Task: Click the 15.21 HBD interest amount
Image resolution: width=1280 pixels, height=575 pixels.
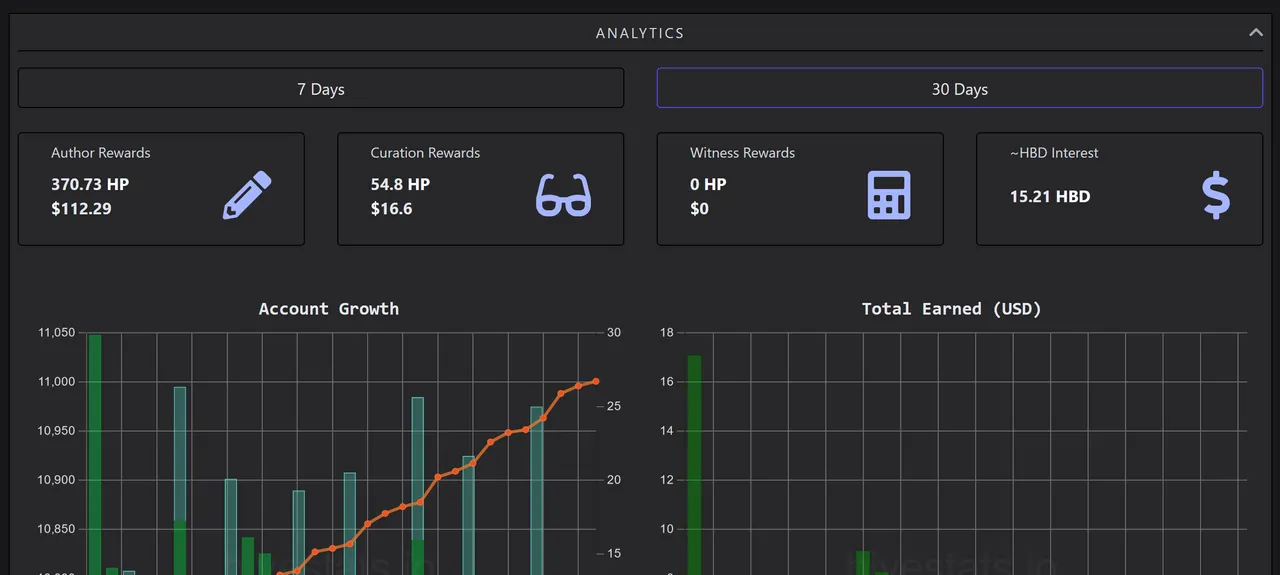Action: pyautogui.click(x=1050, y=196)
